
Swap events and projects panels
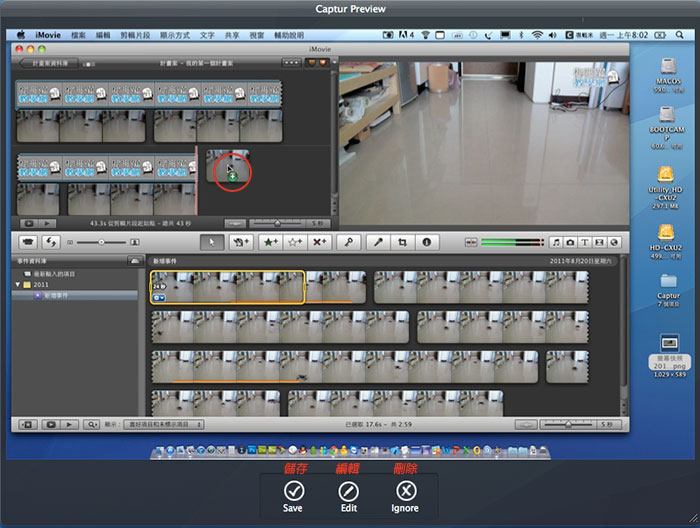[51, 242]
